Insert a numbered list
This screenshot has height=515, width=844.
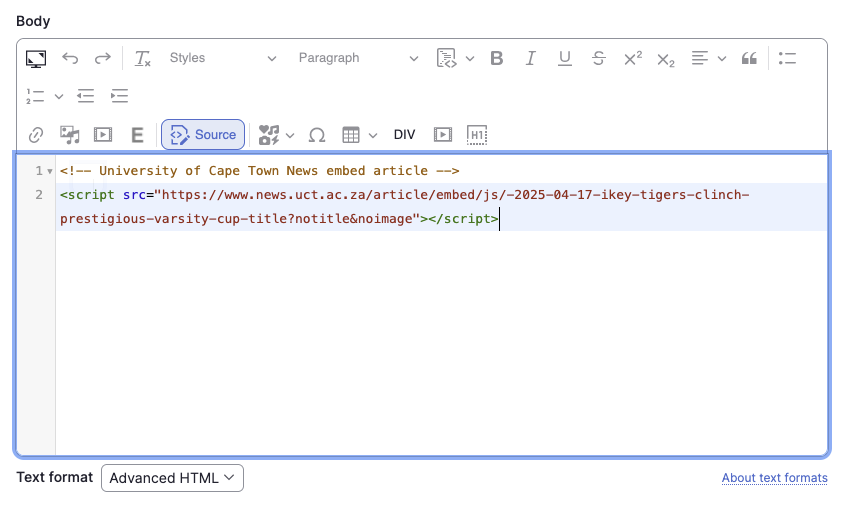pos(35,96)
